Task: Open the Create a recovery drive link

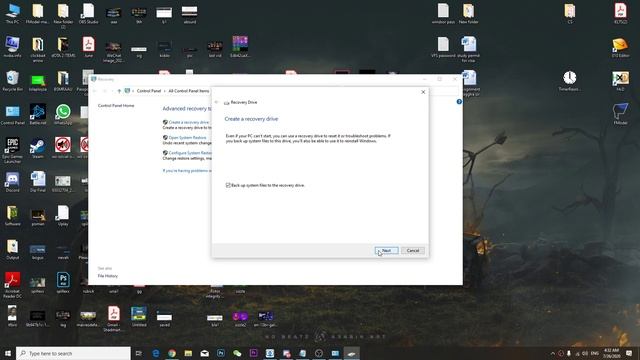Action: (189, 122)
